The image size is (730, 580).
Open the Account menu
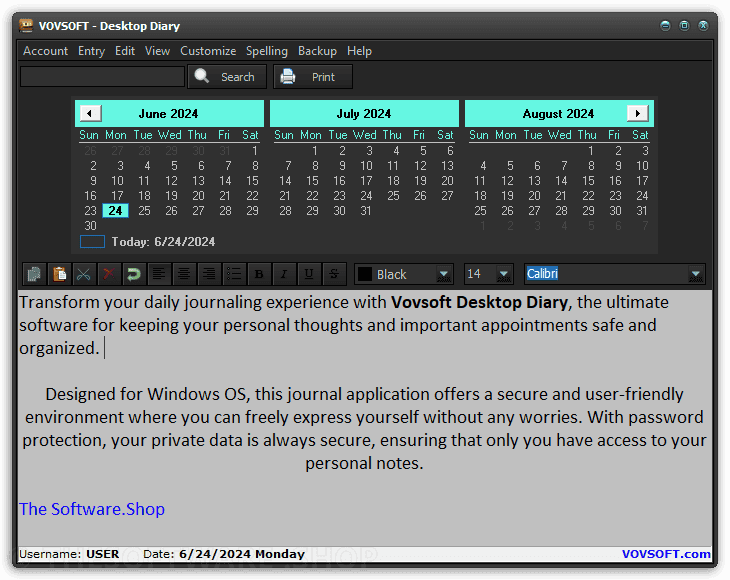(x=46, y=51)
